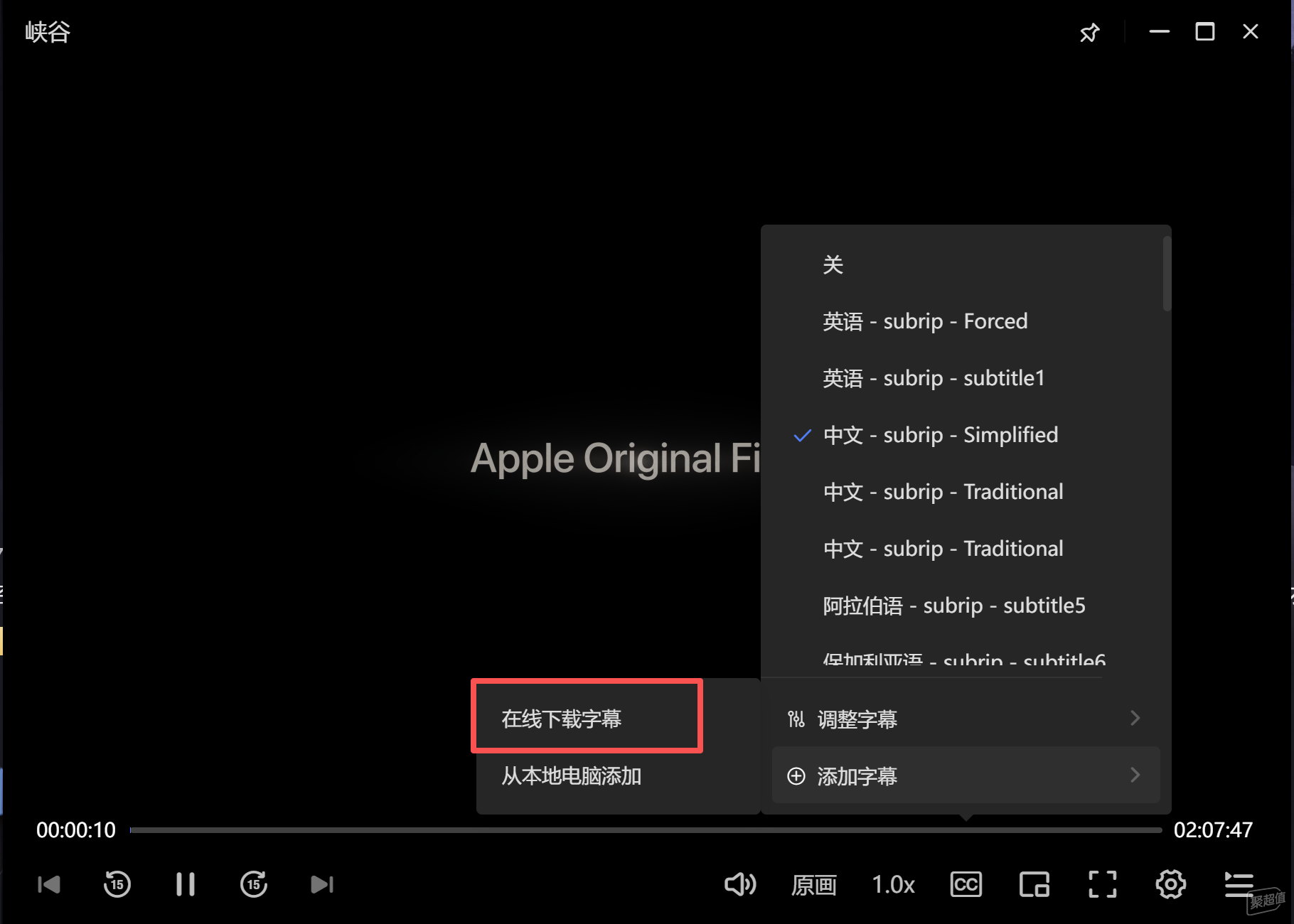Screen dimensions: 1294x924
Task: Skip forward 15 seconds
Action: point(254,884)
